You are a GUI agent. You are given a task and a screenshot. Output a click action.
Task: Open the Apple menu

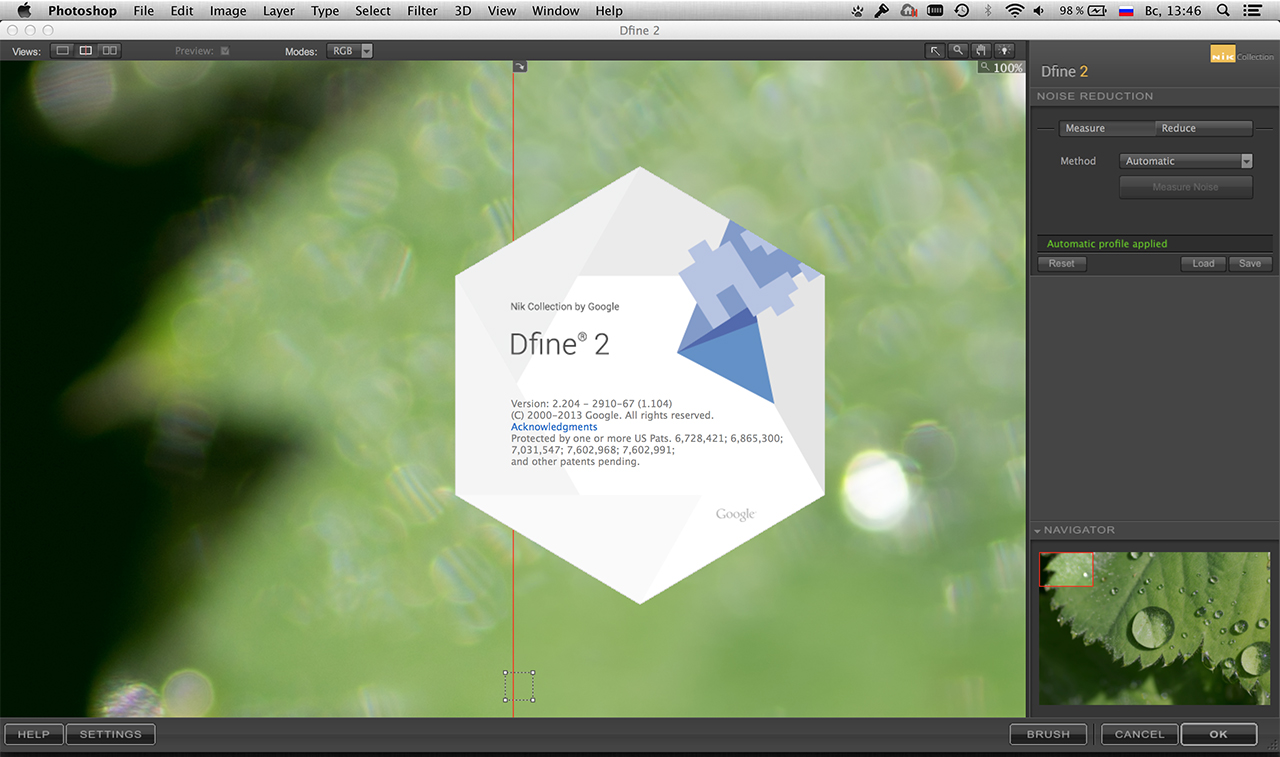24,11
